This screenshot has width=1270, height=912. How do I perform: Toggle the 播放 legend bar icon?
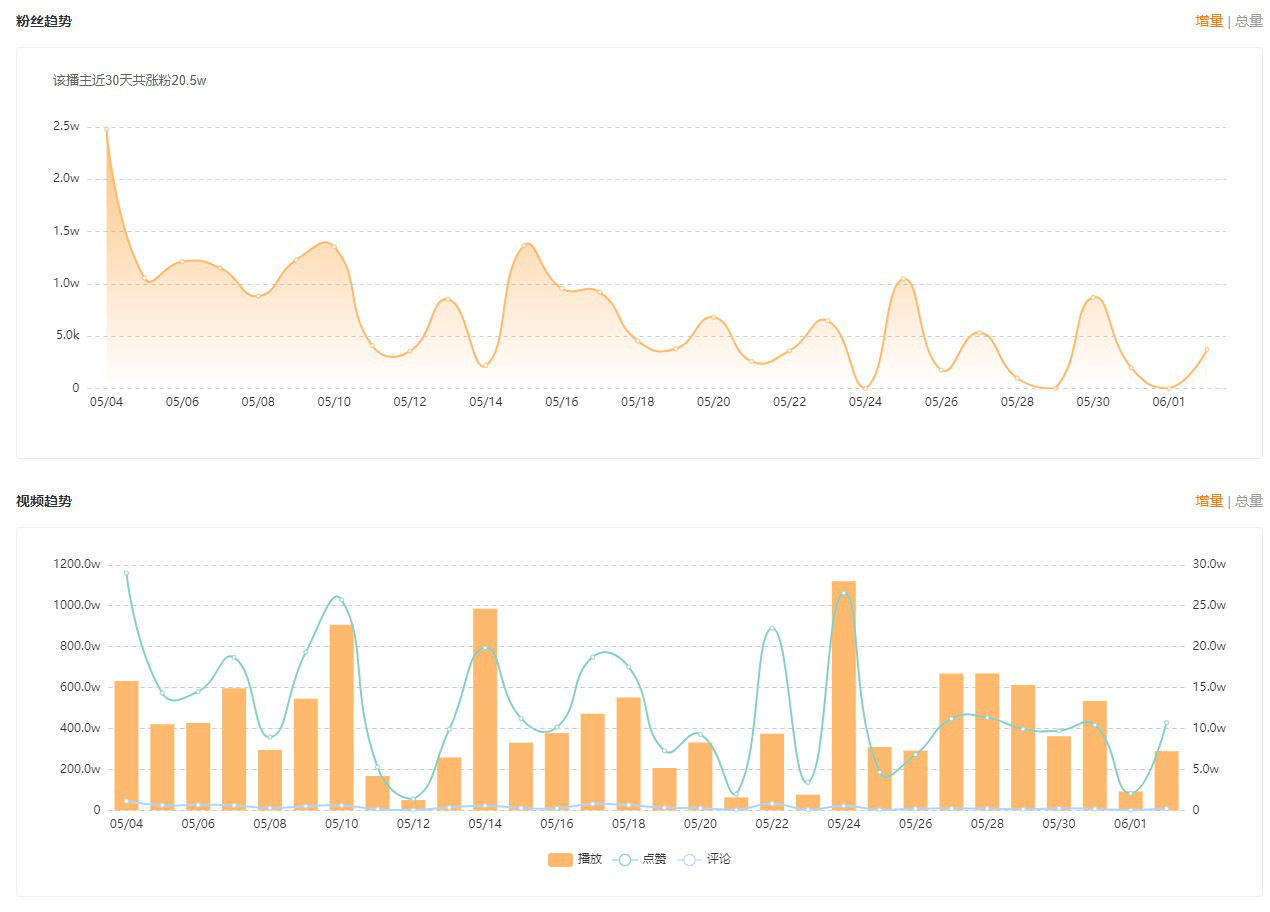pyautogui.click(x=560, y=859)
